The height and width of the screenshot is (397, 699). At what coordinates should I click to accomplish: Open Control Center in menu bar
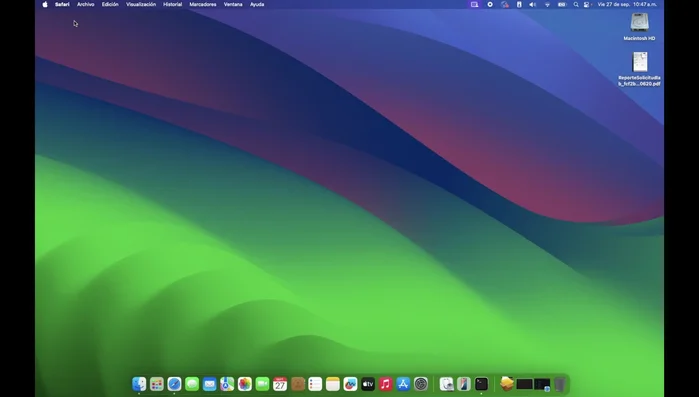point(587,4)
